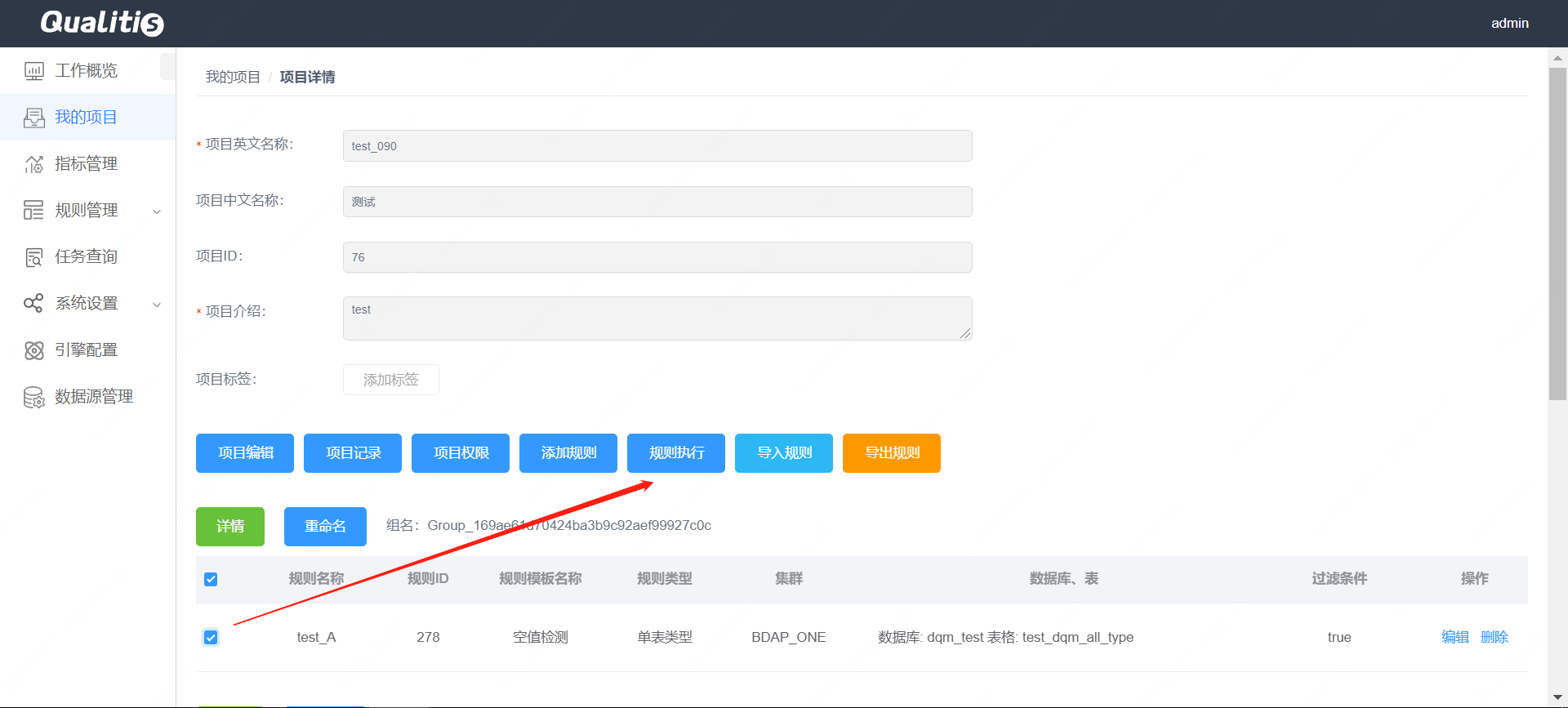Click the 引擎配置 engine icon
1568x708 pixels.
click(33, 350)
